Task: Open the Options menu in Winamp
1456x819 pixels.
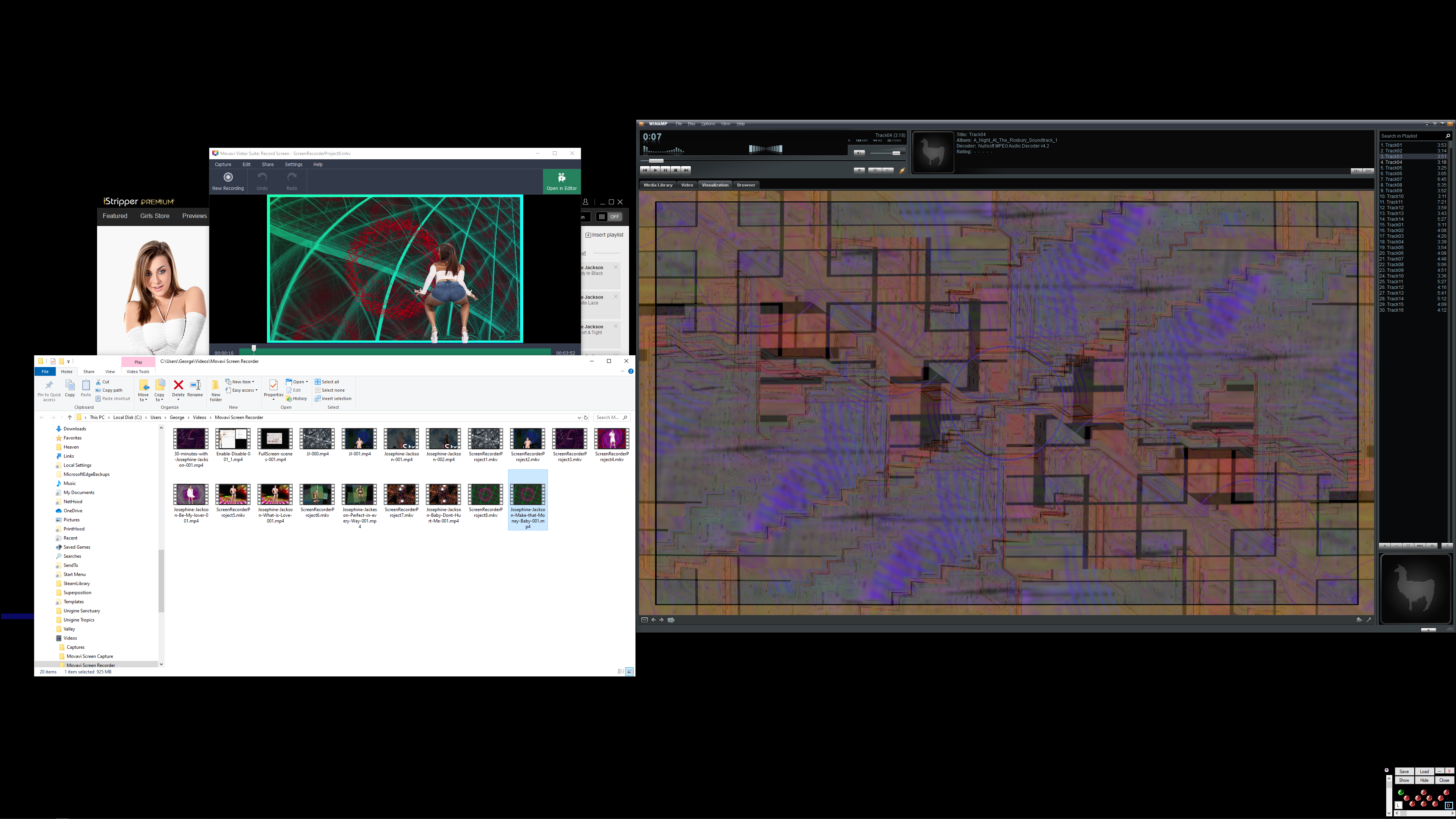Action: tap(708, 124)
